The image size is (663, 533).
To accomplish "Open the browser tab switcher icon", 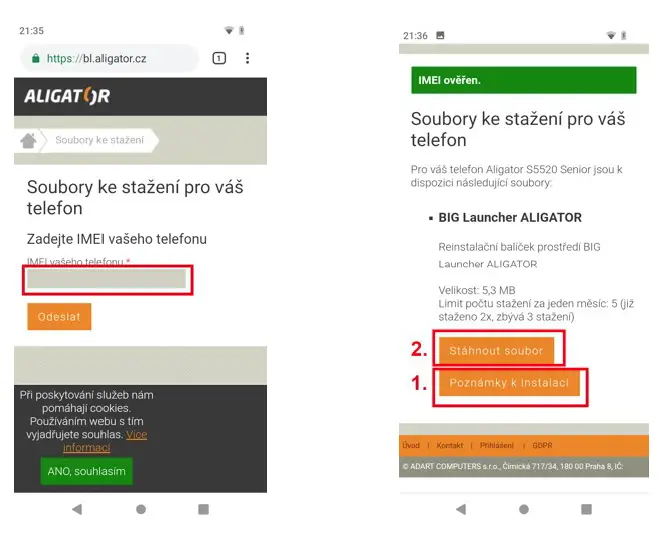I will [219, 58].
